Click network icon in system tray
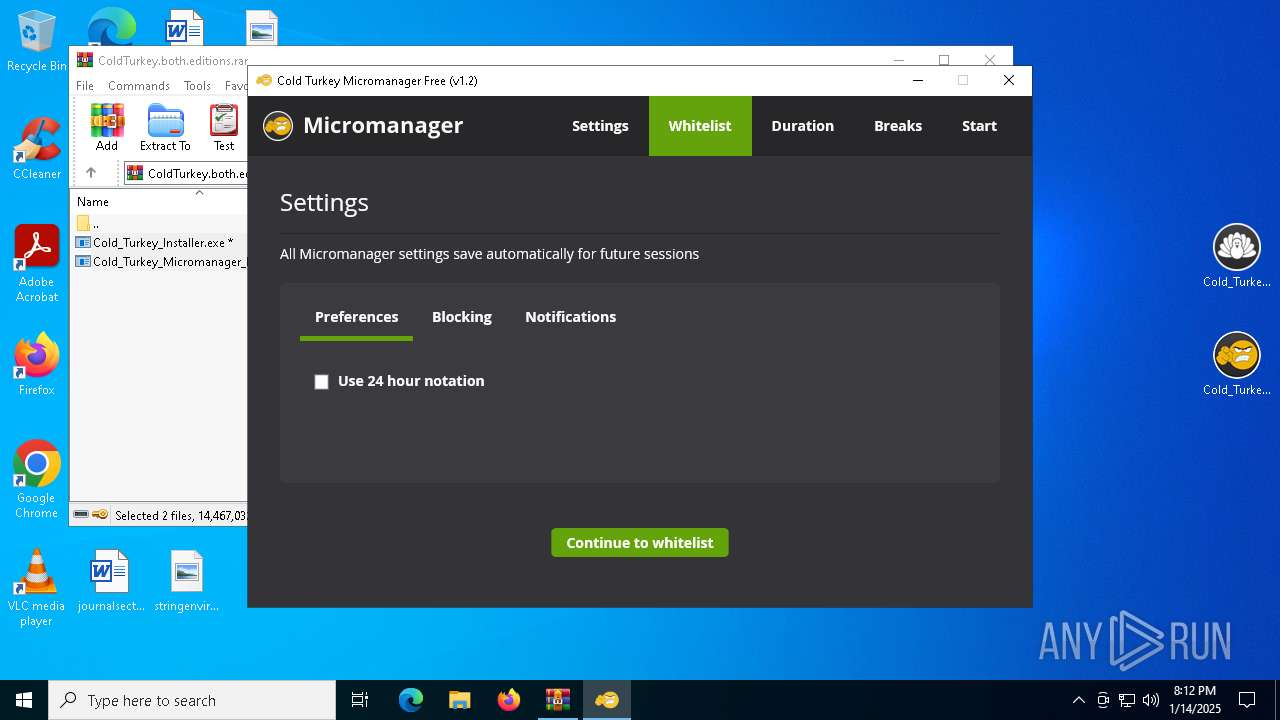Viewport: 1280px width, 720px height. point(1127,700)
